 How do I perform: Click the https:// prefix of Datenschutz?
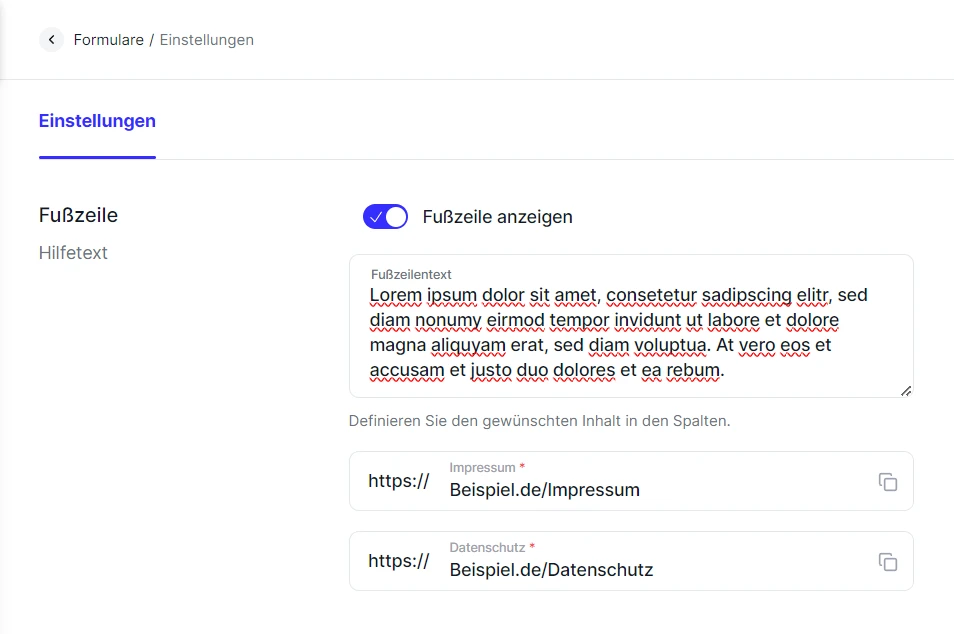click(x=399, y=560)
